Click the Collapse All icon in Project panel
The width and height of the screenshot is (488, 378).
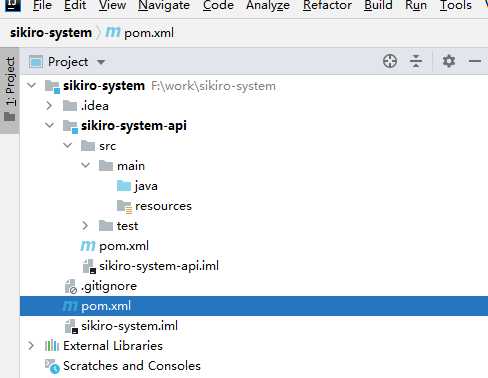click(416, 62)
